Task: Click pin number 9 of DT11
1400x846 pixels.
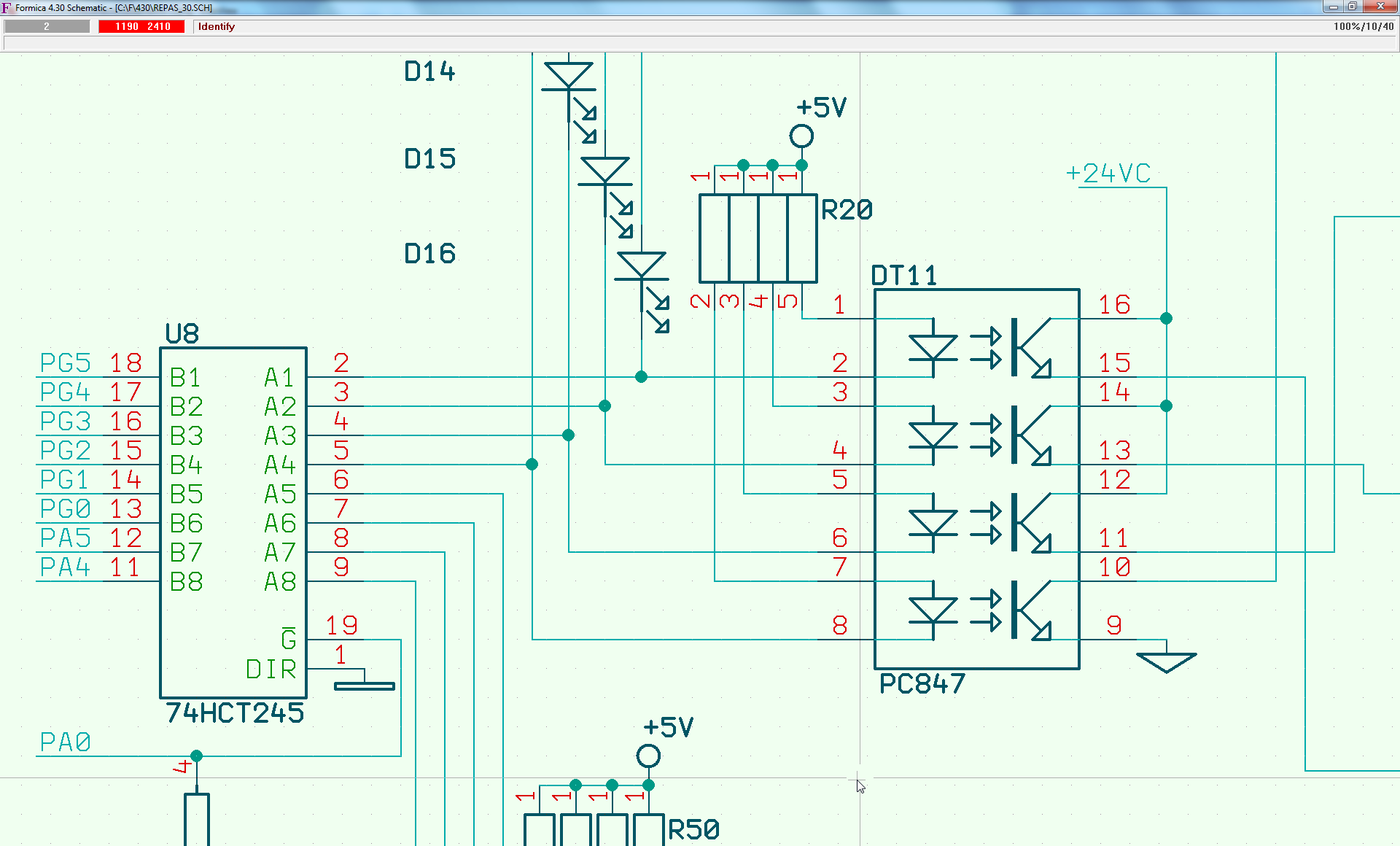Action: coord(1114,626)
